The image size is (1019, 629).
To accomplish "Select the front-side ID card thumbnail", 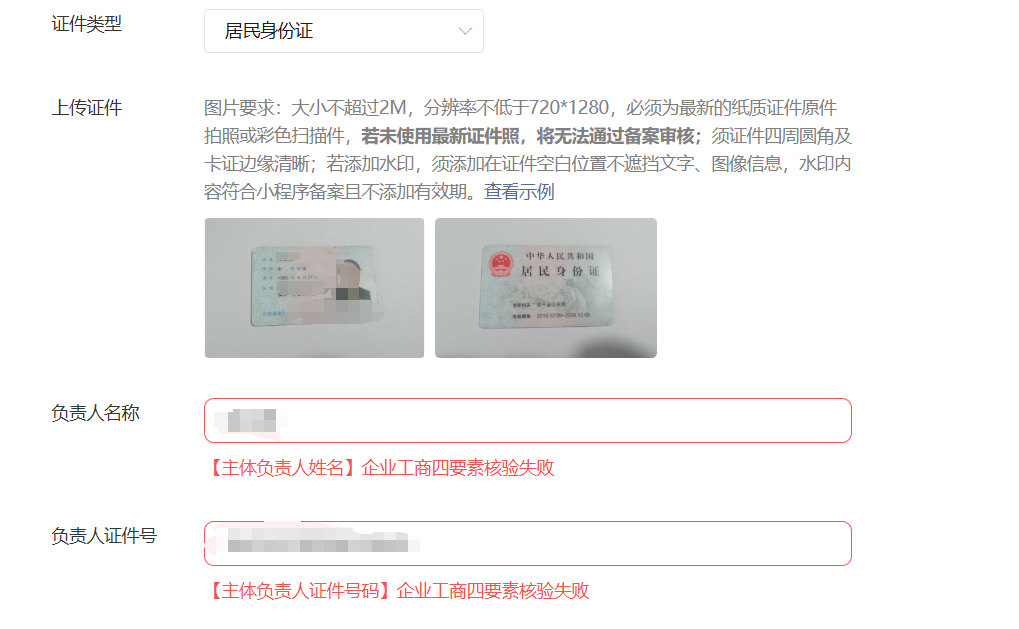I will [x=315, y=288].
